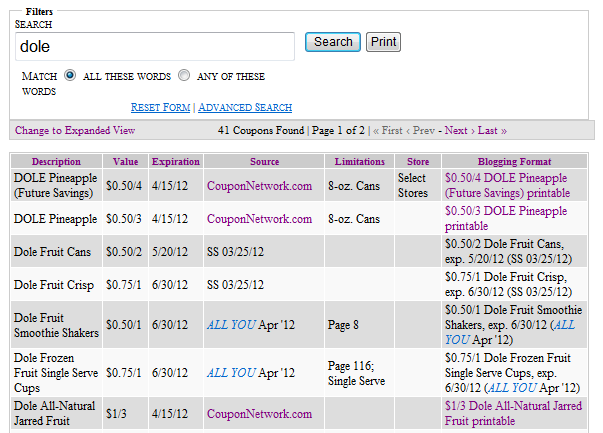Open the Advanced Search link
Image resolution: width=603 pixels, height=433 pixels.
click(x=245, y=107)
